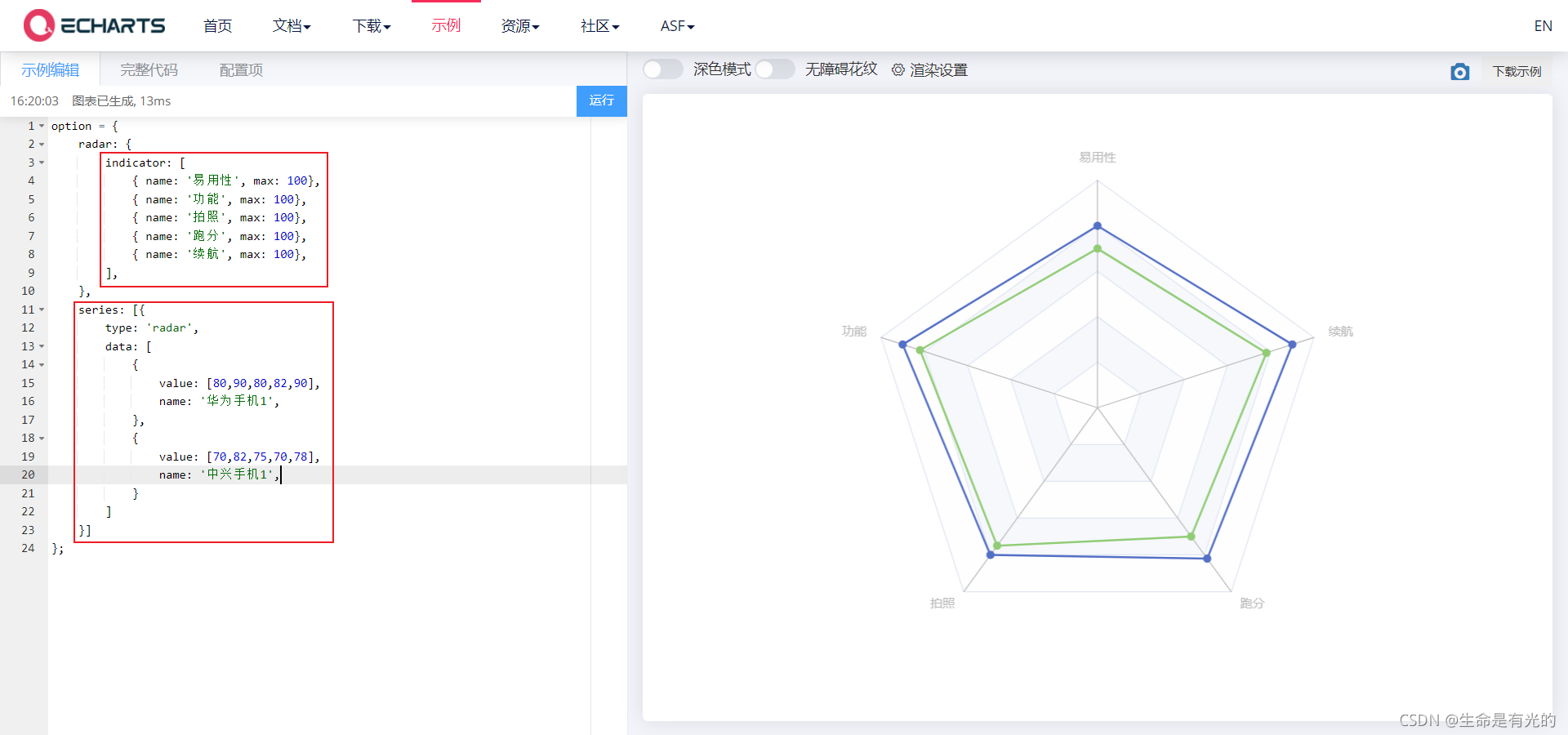The image size is (1568, 735).
Task: Collapse the indicator fold arrow on line 3
Action: tap(42, 163)
